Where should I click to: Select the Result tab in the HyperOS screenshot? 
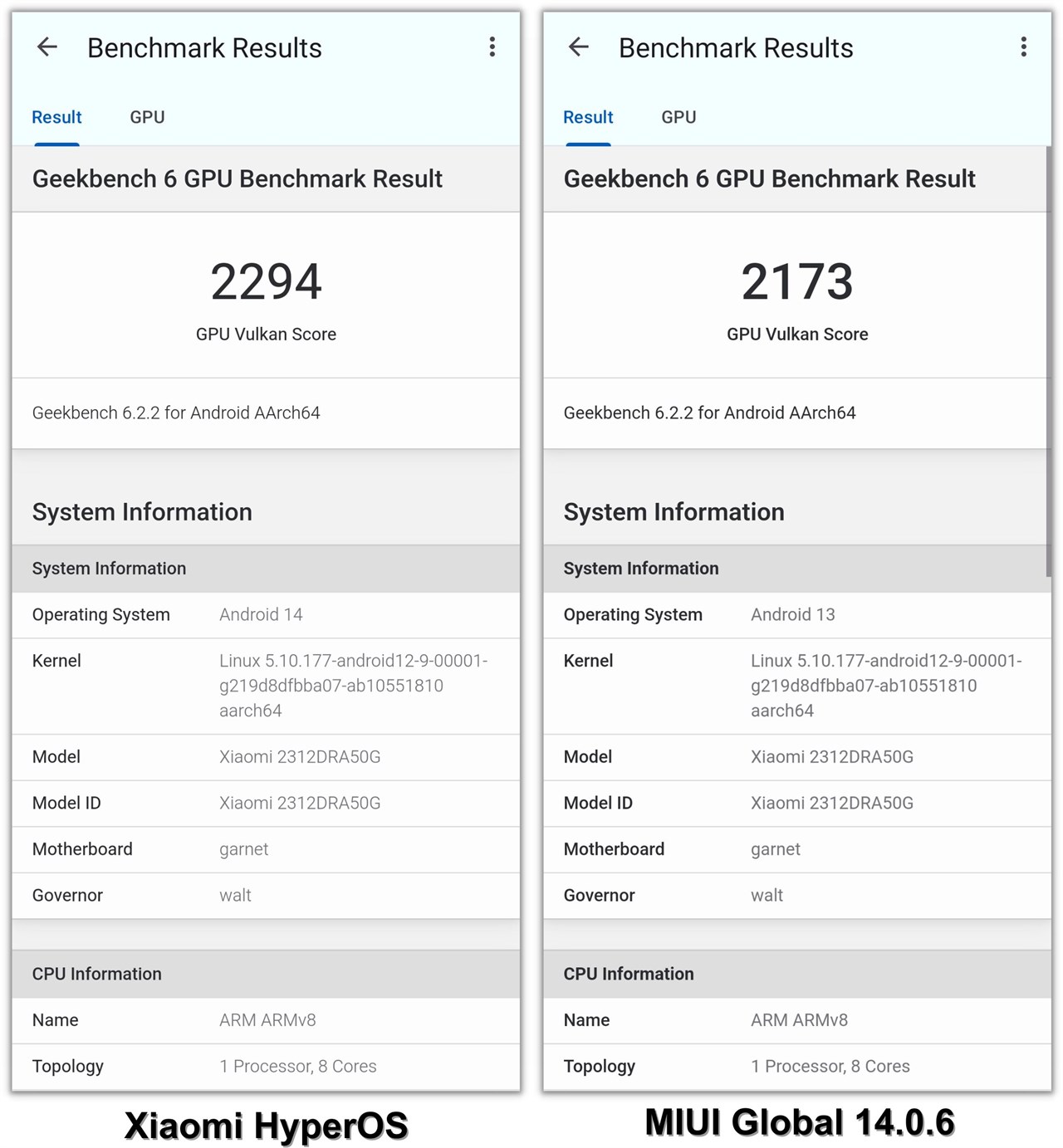pos(56,117)
